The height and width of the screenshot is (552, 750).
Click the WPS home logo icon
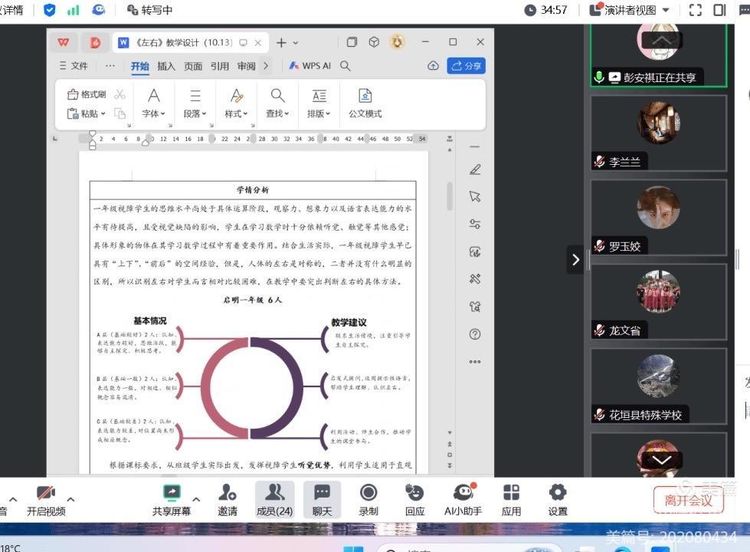pos(64,43)
